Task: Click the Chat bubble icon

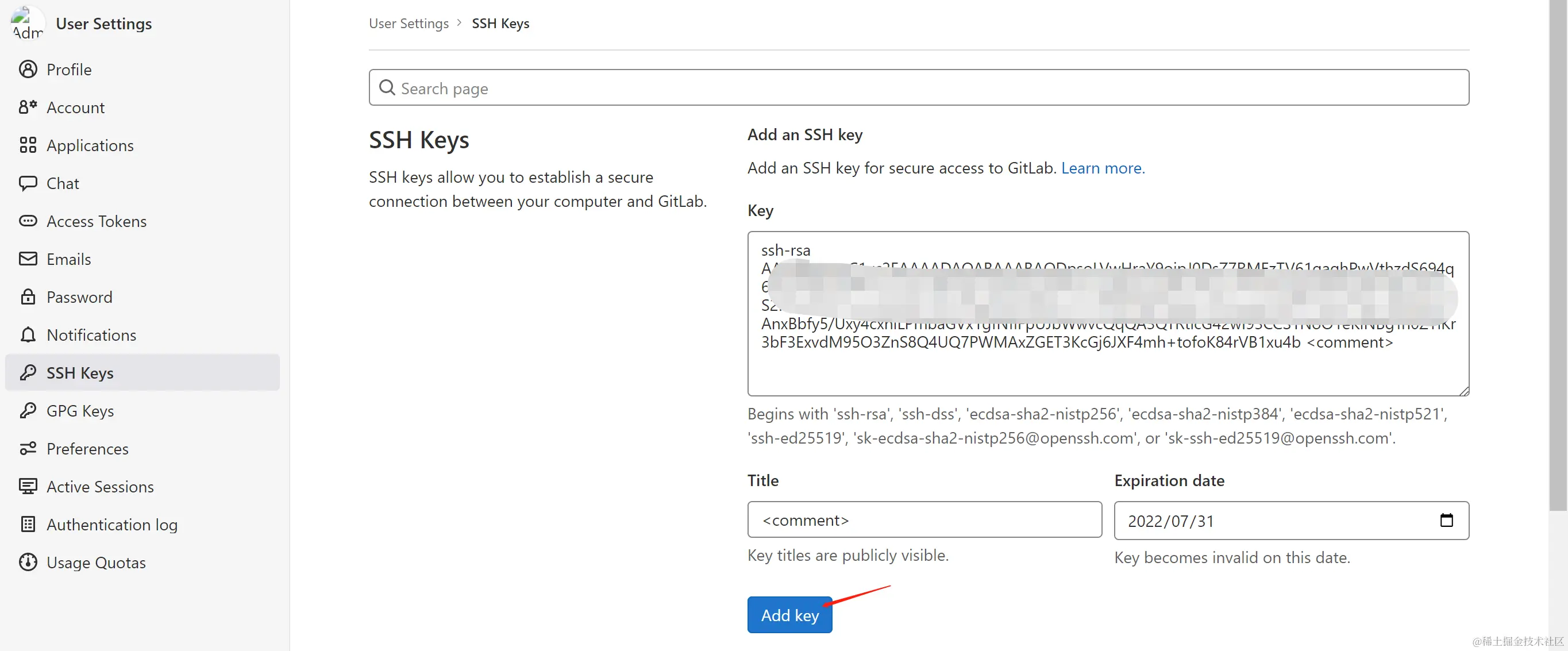Action: (x=28, y=183)
